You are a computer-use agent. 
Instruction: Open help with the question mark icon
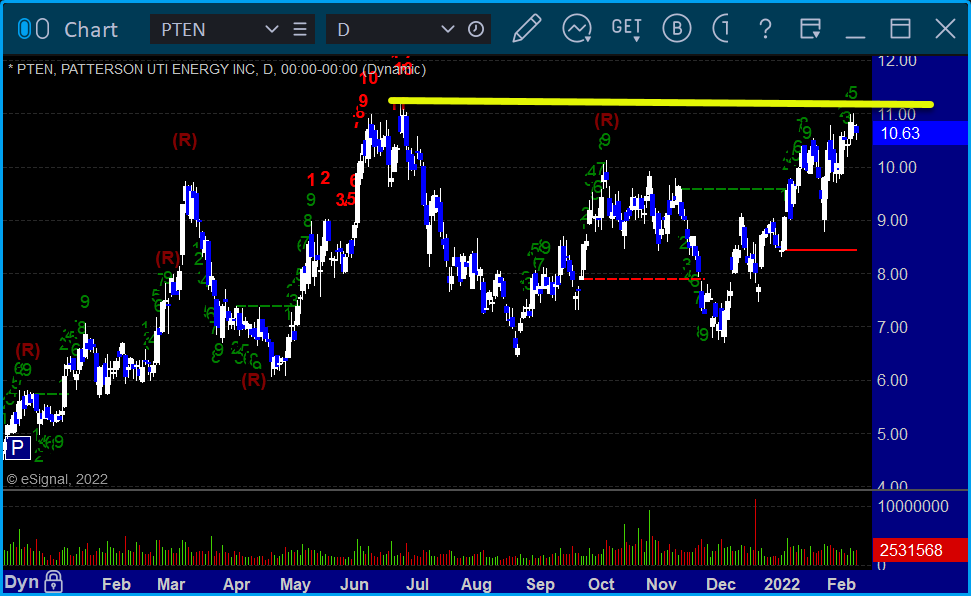765,28
